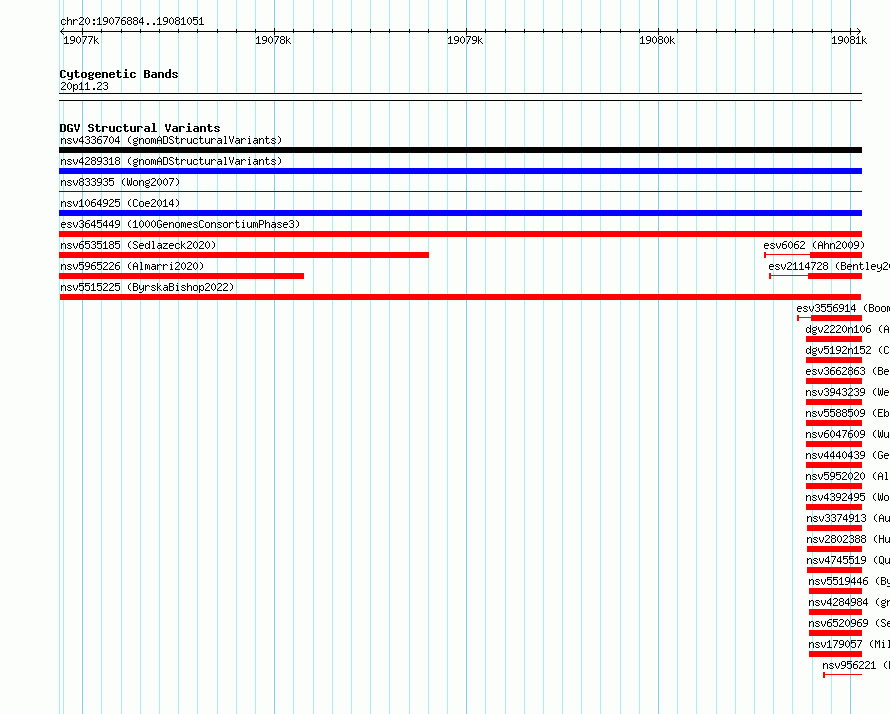Image resolution: width=890 pixels, height=714 pixels.
Task: Select the nsv4745519 variant label
Action: [848, 560]
